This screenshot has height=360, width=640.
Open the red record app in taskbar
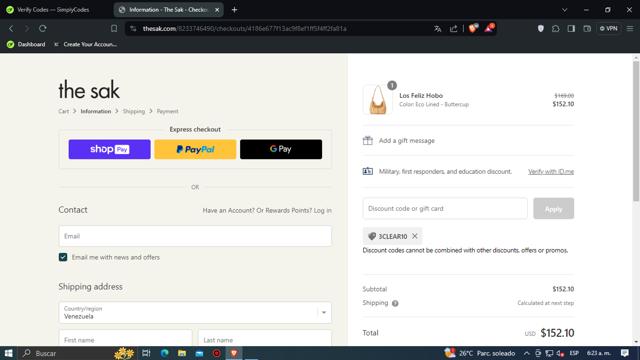[x=216, y=353]
